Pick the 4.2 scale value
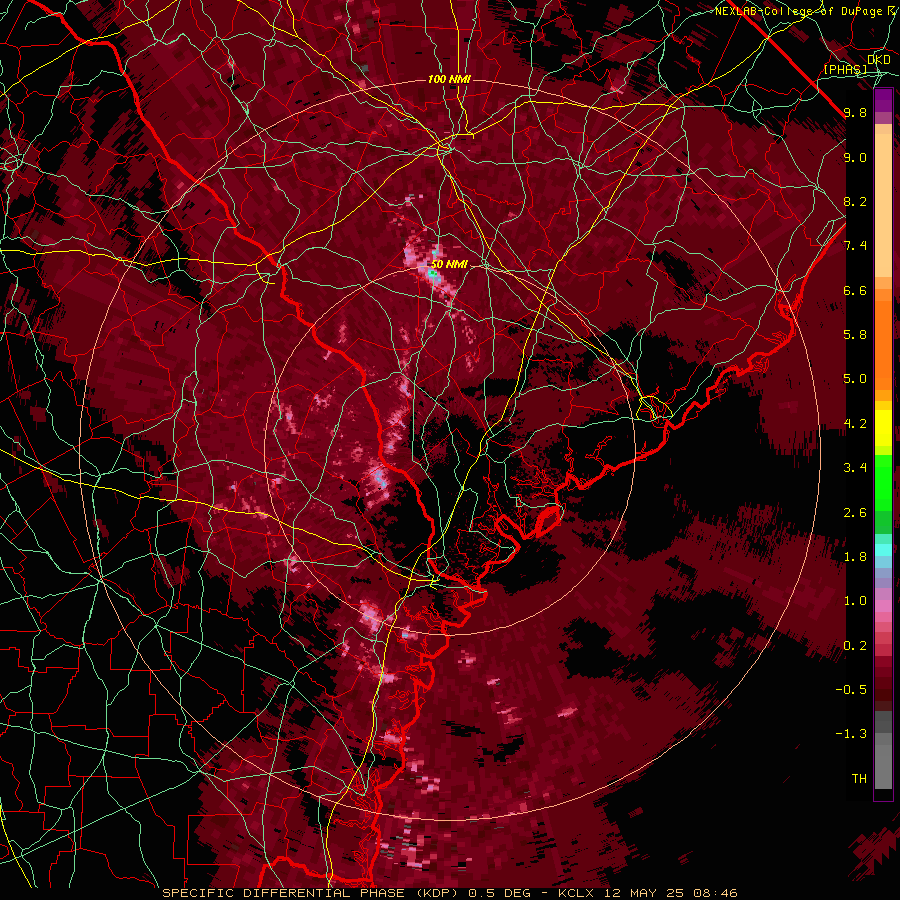The height and width of the screenshot is (900, 900). click(x=855, y=424)
